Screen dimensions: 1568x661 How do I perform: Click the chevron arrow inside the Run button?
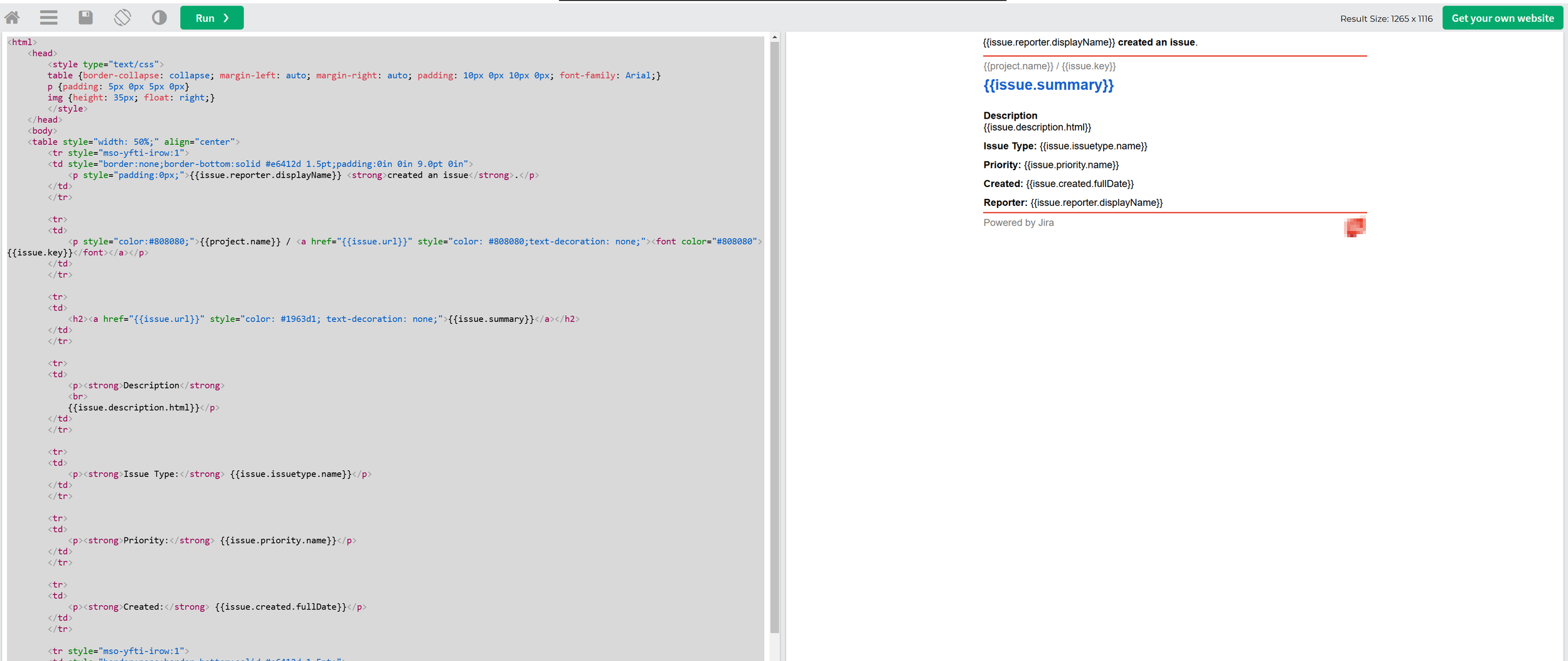(227, 18)
